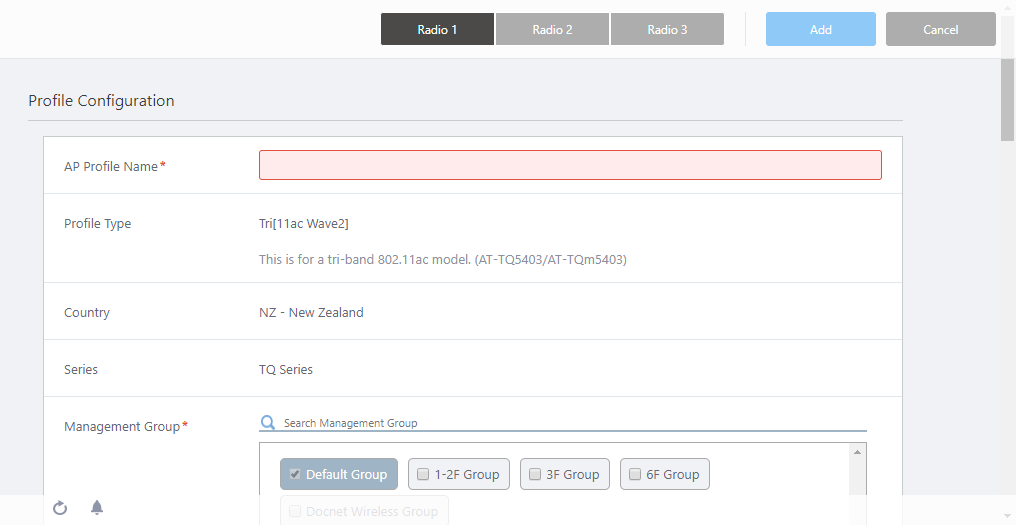
Task: Focus the AP Profile Name field
Action: coord(570,165)
